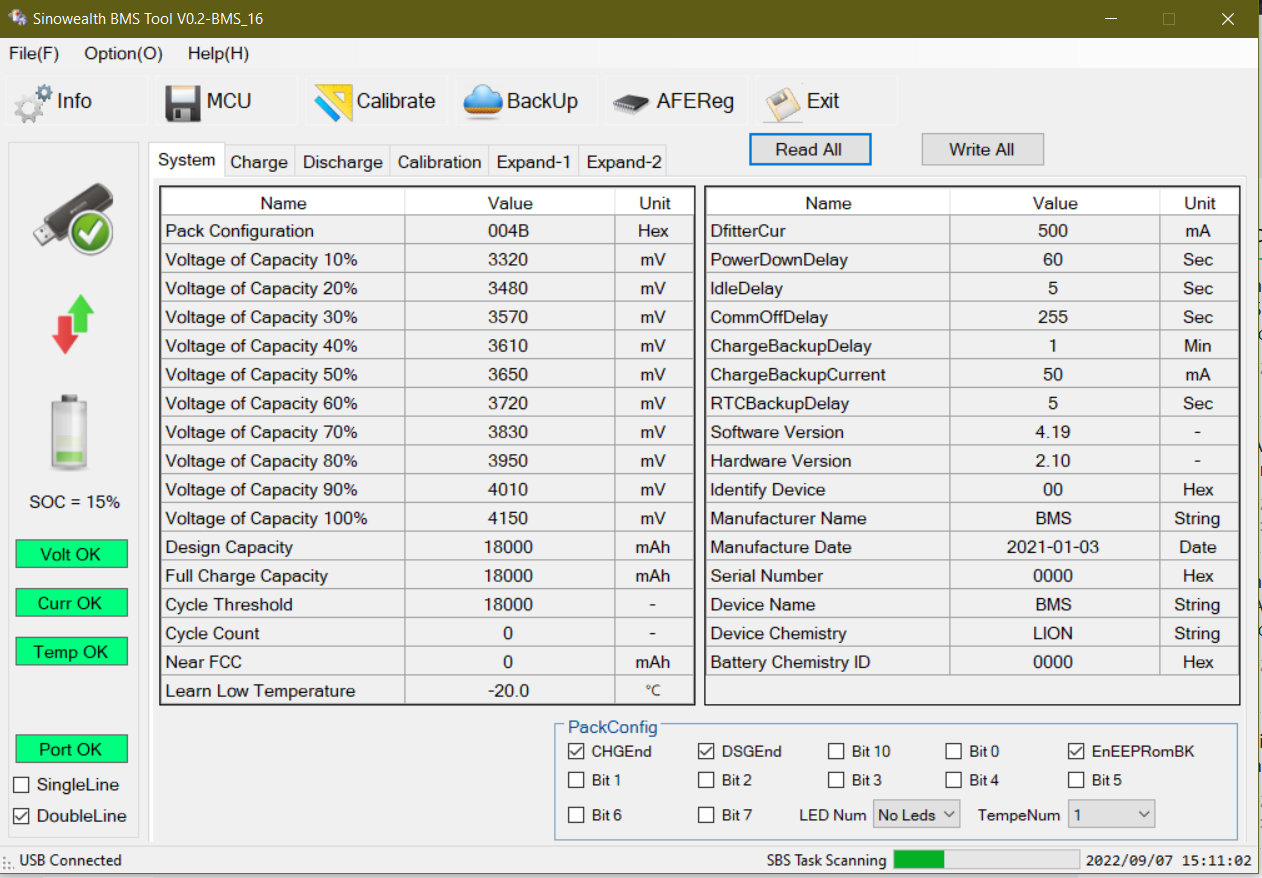The width and height of the screenshot is (1262, 878).
Task: Uncheck the DSGEnd option in PackConfig
Action: tap(706, 751)
